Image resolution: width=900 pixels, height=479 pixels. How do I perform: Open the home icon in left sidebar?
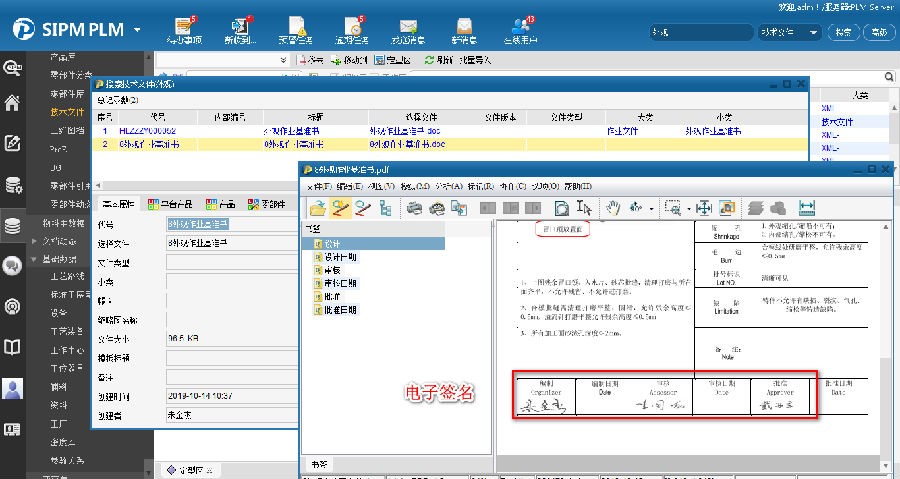click(13, 104)
